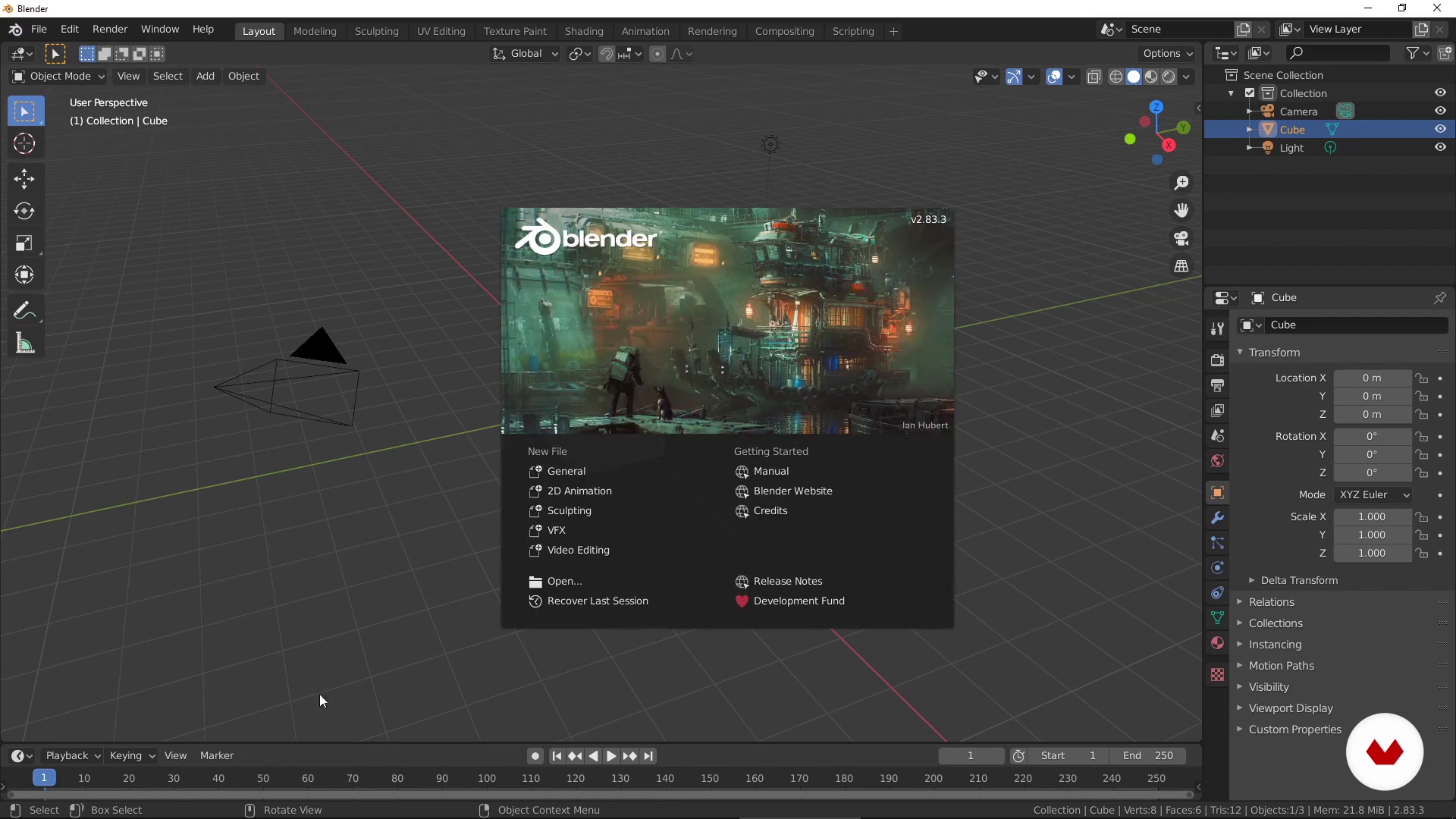Screen dimensions: 1456x819
Task: Open the Object Mode dropdown
Action: tap(58, 77)
